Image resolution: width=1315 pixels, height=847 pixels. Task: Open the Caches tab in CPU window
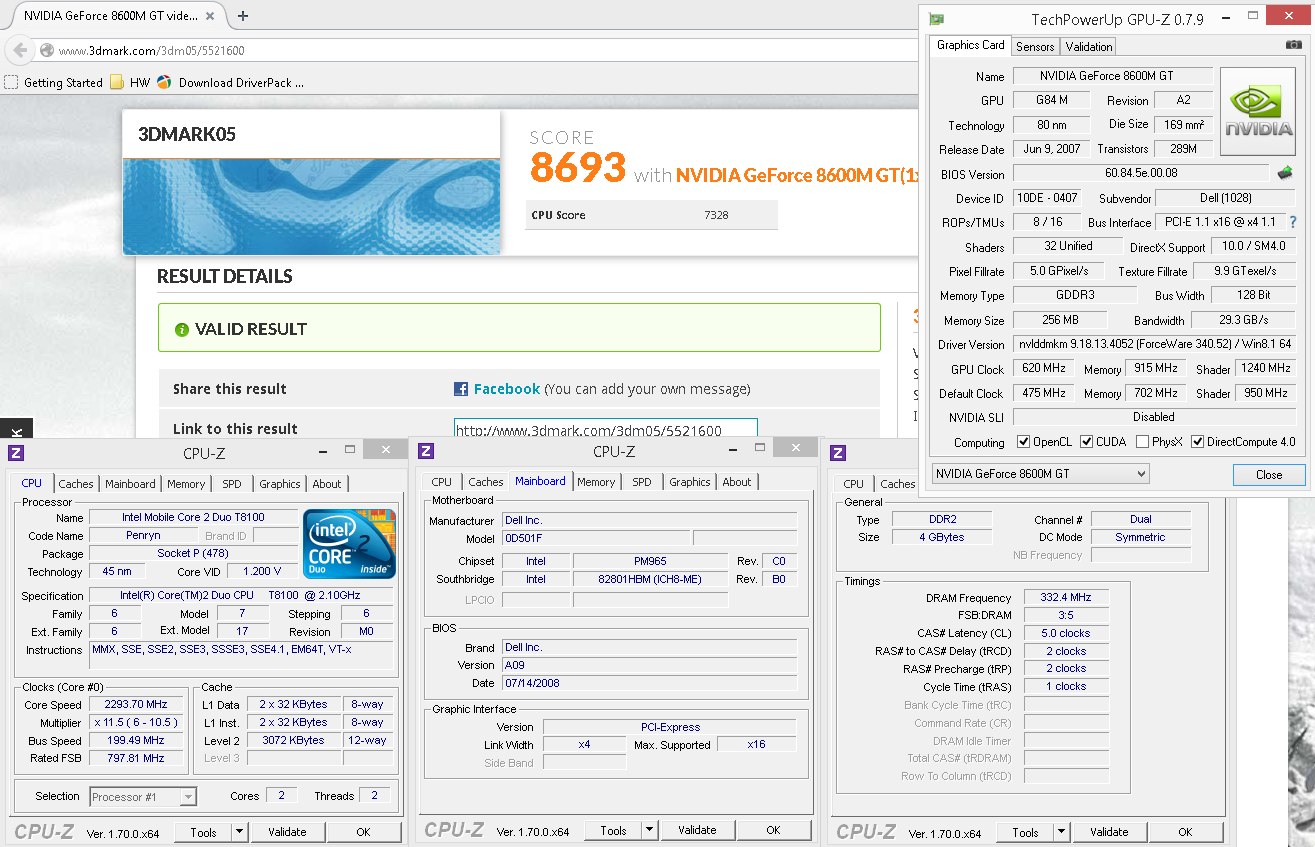click(76, 484)
